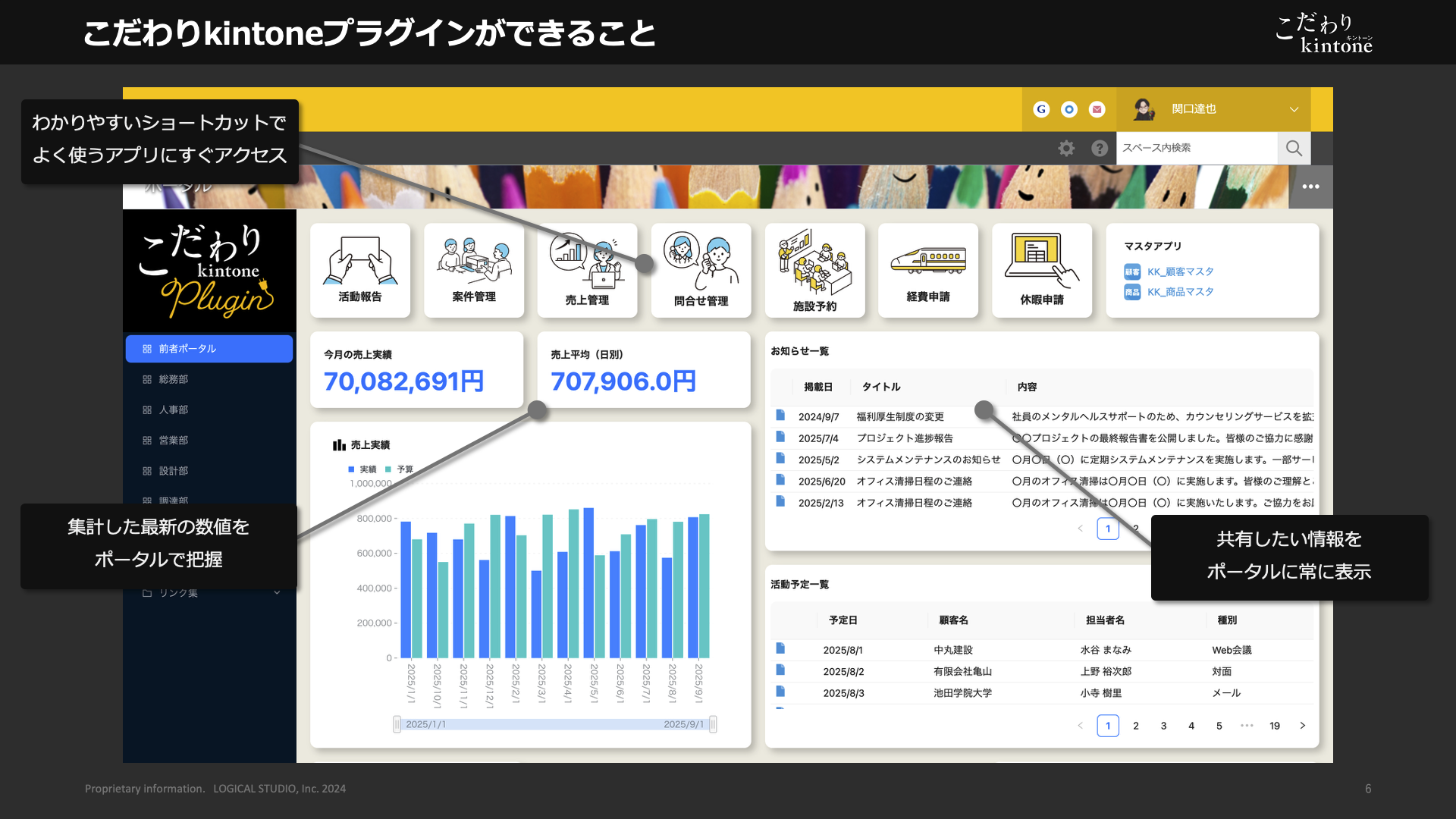Image resolution: width=1456 pixels, height=819 pixels.
Task: Open the 問合せ管理 app shortcut
Action: tap(701, 270)
